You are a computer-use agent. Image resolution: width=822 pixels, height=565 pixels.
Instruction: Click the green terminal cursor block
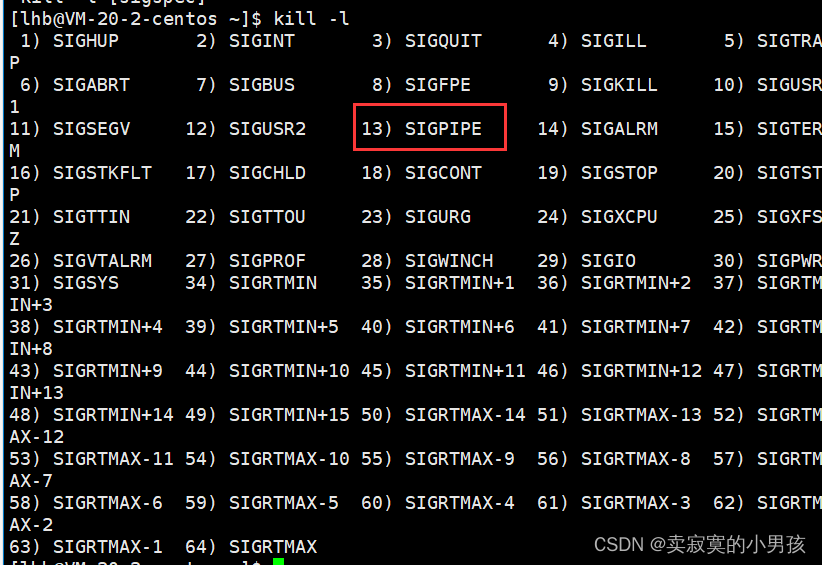pos(278,561)
